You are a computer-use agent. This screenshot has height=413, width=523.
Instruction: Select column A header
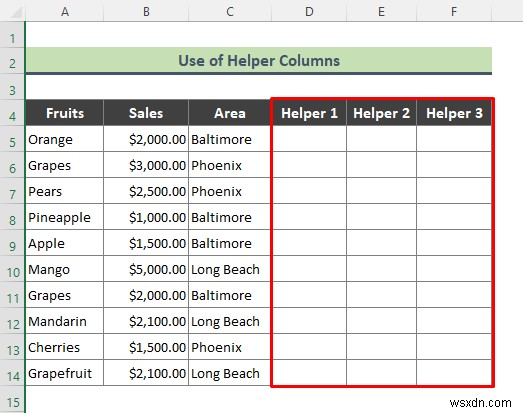click(65, 11)
